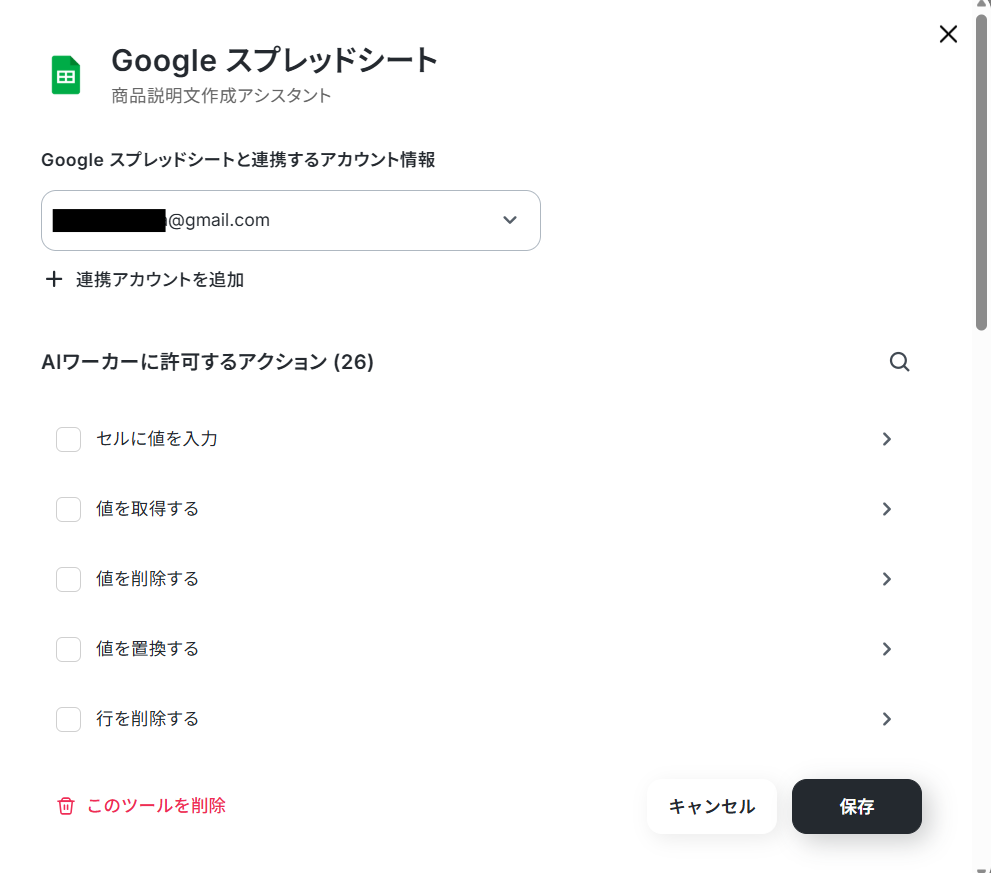Click the plus icon to add linked account

(x=54, y=279)
